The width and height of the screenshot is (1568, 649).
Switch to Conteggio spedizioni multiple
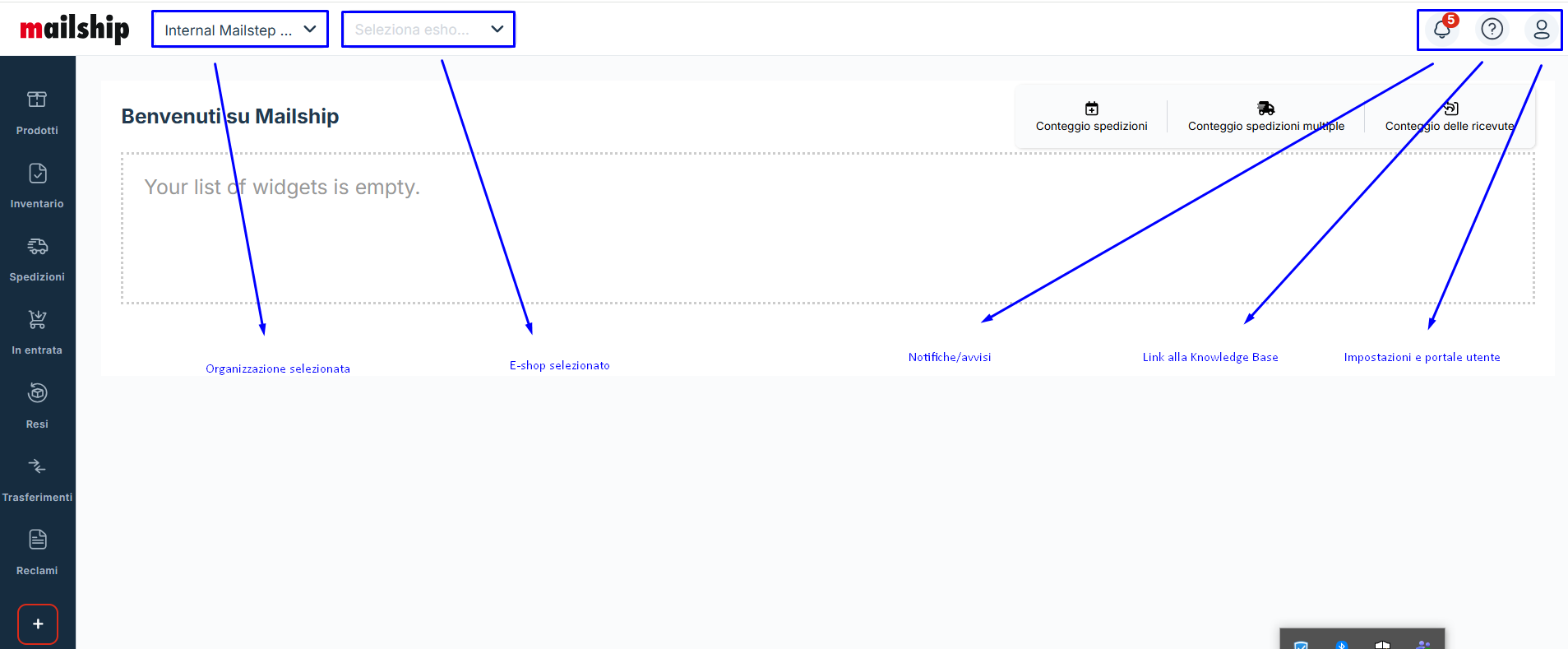point(1265,117)
